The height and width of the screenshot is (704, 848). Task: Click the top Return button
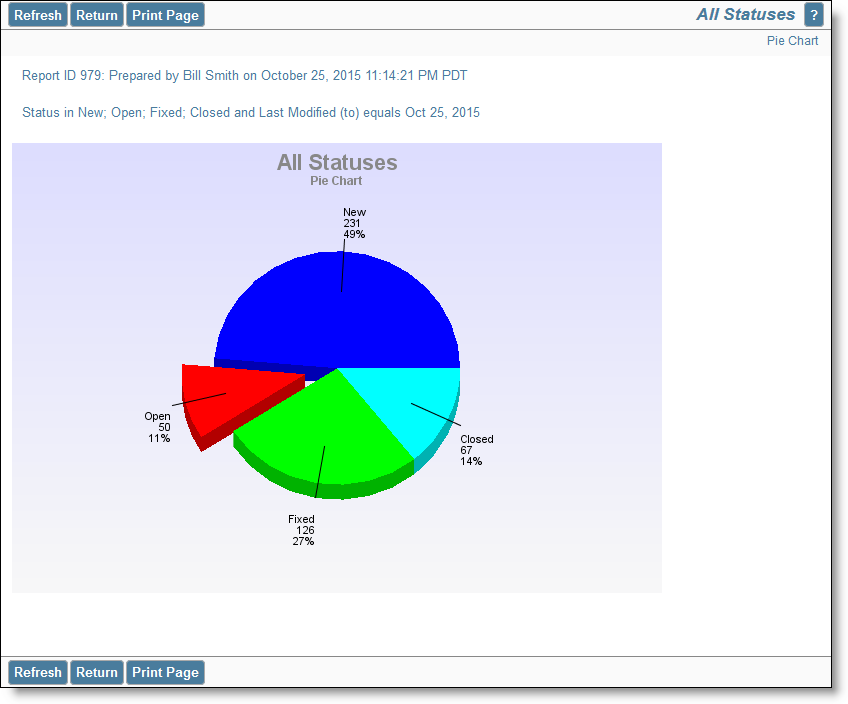point(96,14)
